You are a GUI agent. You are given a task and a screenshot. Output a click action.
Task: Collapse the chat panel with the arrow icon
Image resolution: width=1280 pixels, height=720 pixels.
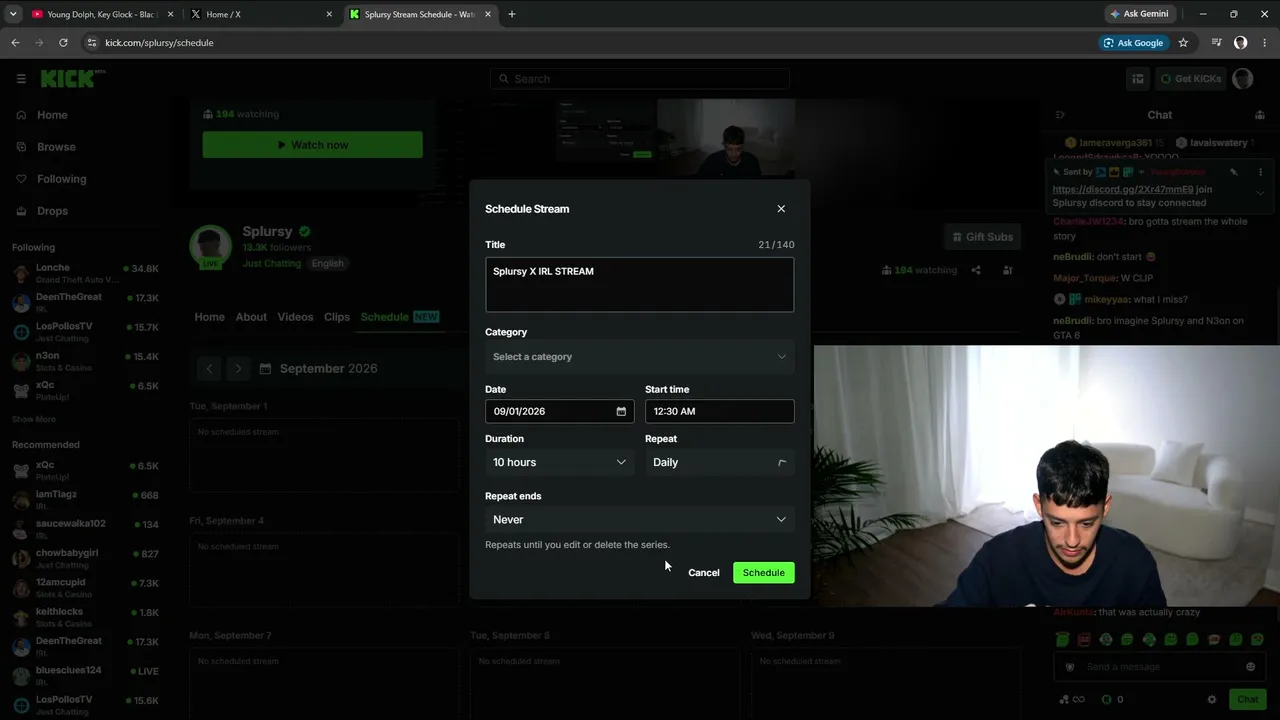[x=1060, y=115]
